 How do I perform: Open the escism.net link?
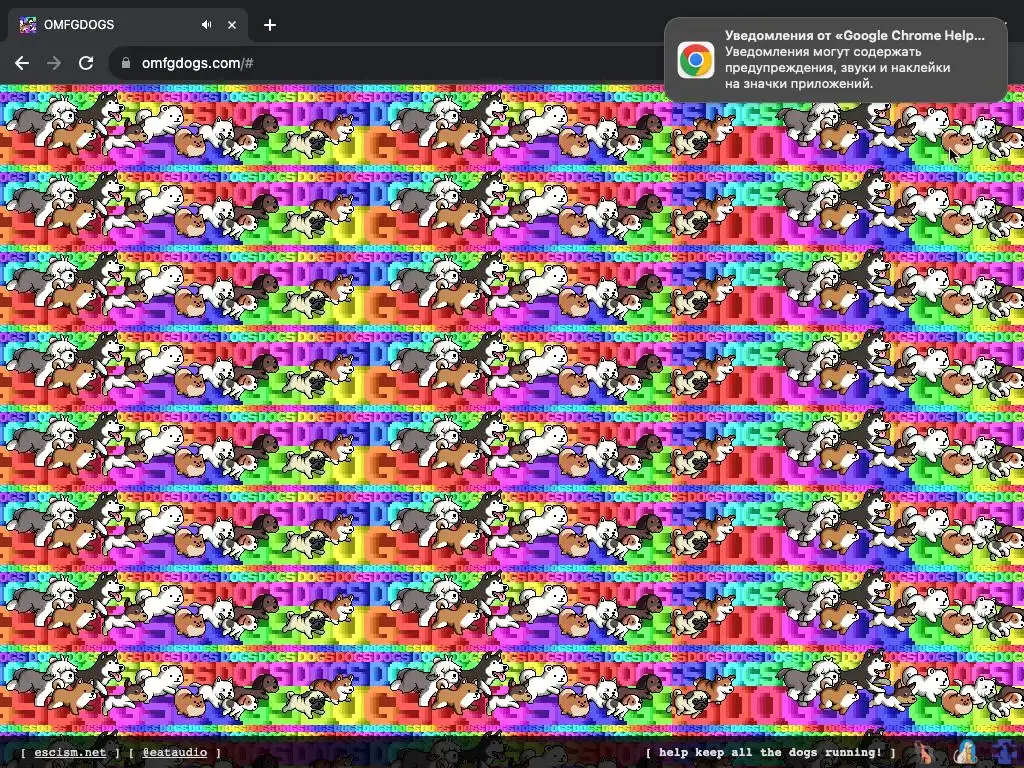pos(70,752)
